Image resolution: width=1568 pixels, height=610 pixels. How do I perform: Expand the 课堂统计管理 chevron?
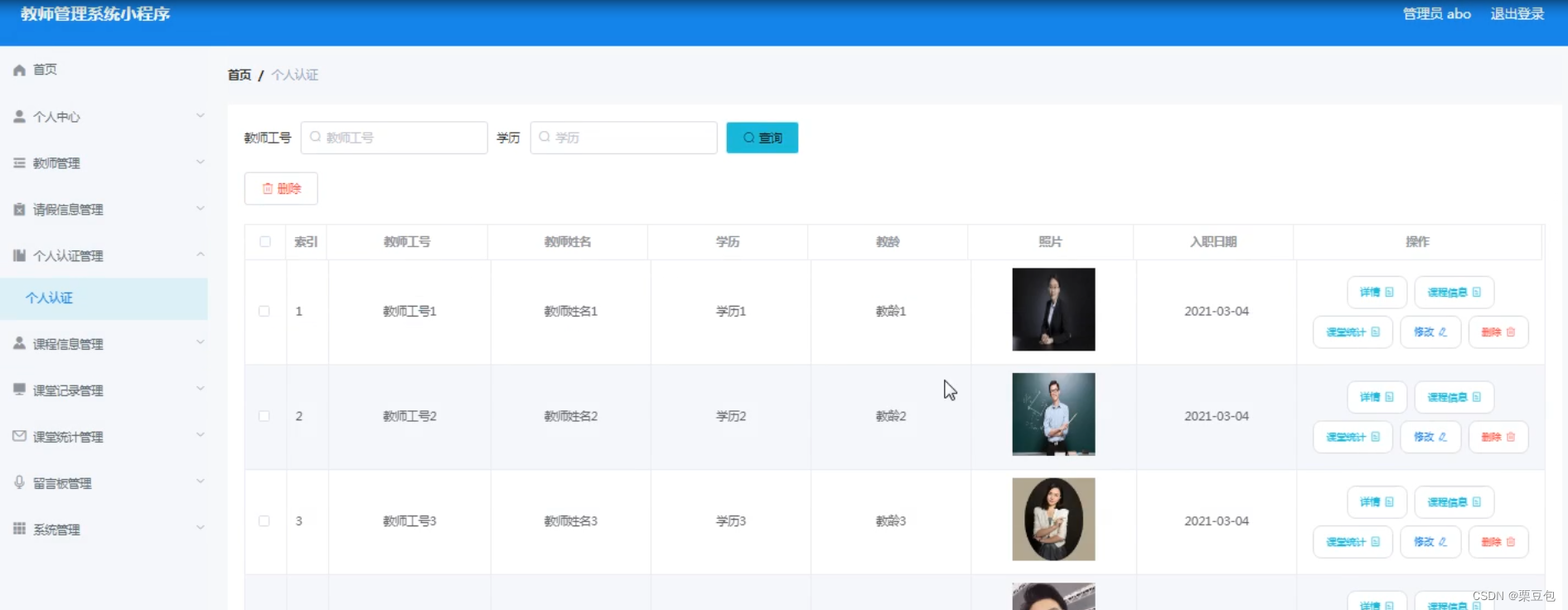tap(200, 434)
